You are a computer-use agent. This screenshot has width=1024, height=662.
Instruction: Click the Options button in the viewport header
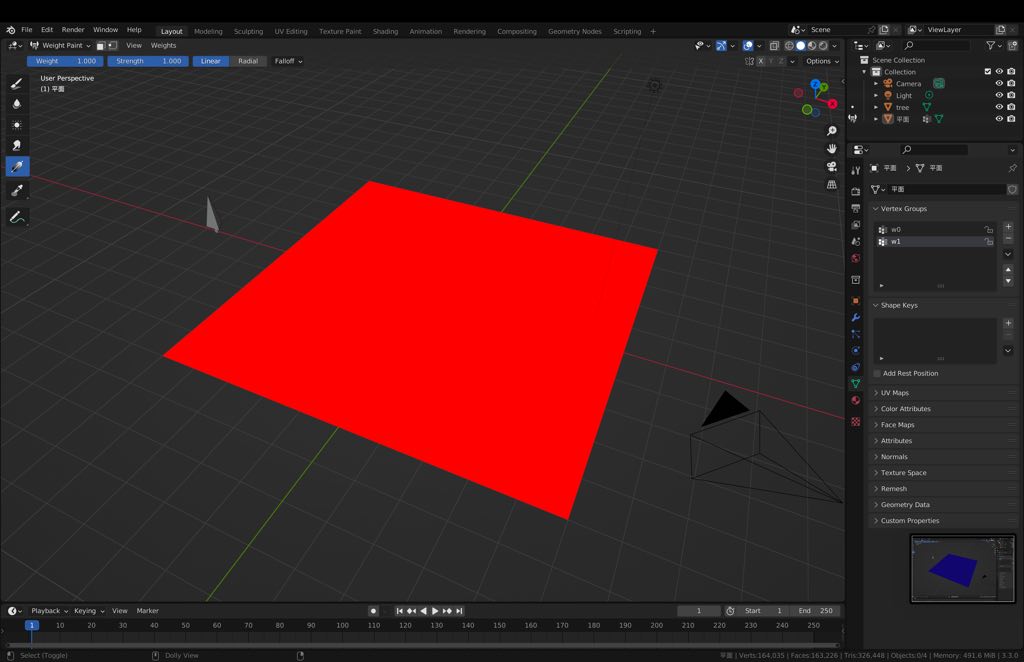[x=818, y=61]
